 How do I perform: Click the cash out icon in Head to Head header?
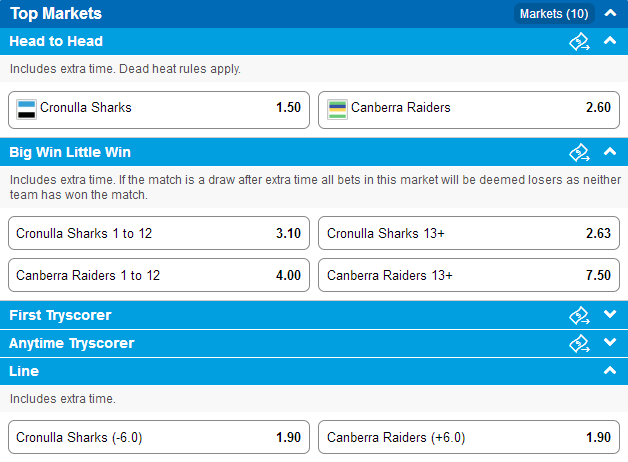tap(579, 41)
